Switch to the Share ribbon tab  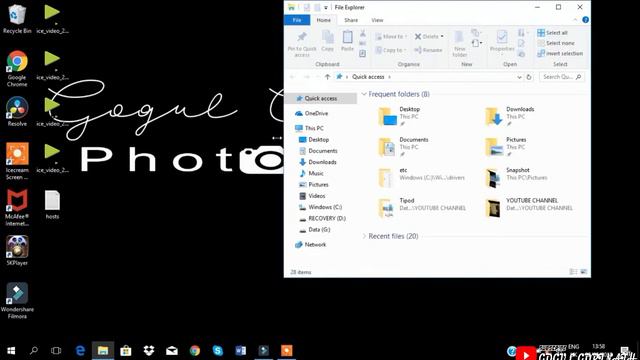(351, 20)
